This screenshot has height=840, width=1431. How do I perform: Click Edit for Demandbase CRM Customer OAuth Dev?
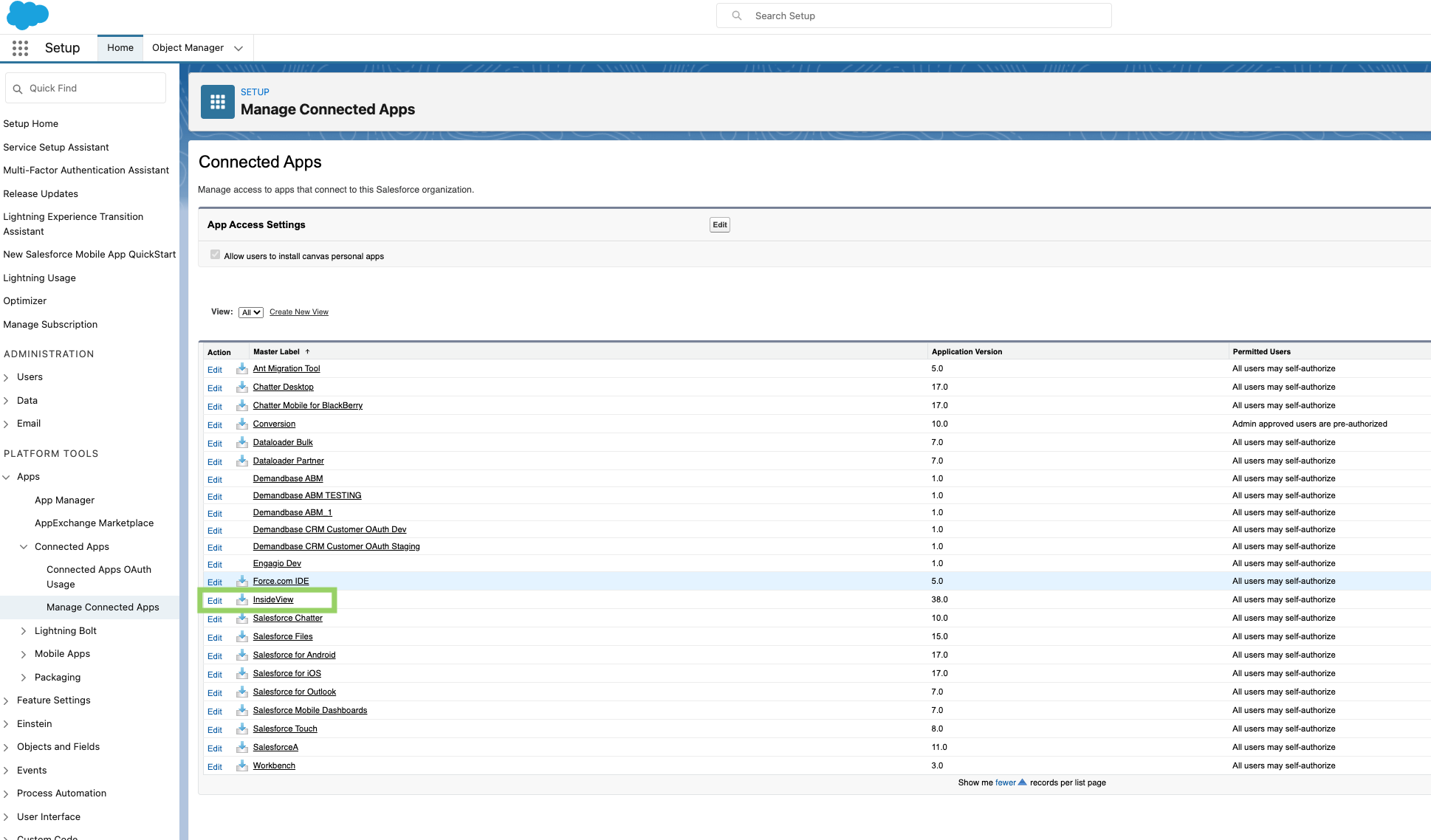click(x=215, y=531)
